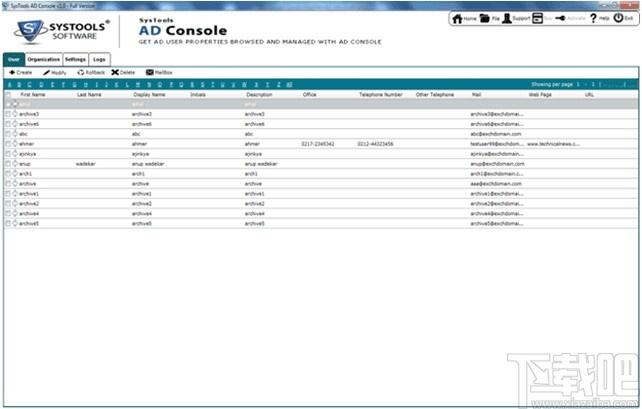Screen dimensions: 642x409
Task: Click the Activate key icon
Action: click(x=561, y=18)
